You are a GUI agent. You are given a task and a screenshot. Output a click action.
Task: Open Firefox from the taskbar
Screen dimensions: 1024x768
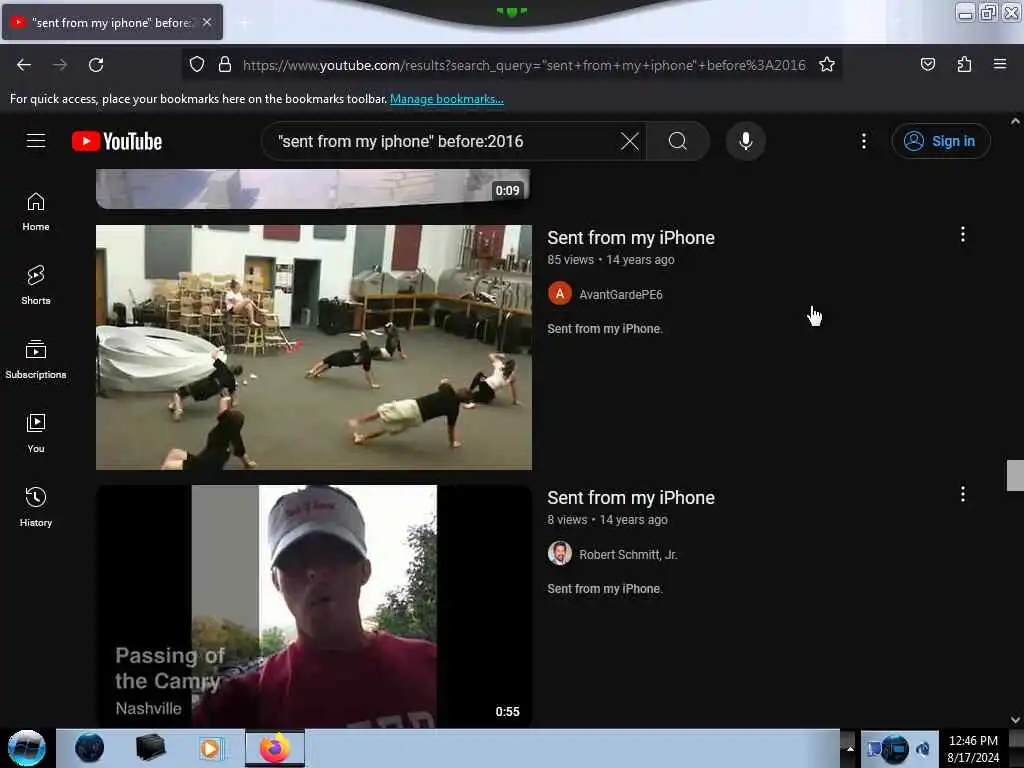pyautogui.click(x=275, y=748)
